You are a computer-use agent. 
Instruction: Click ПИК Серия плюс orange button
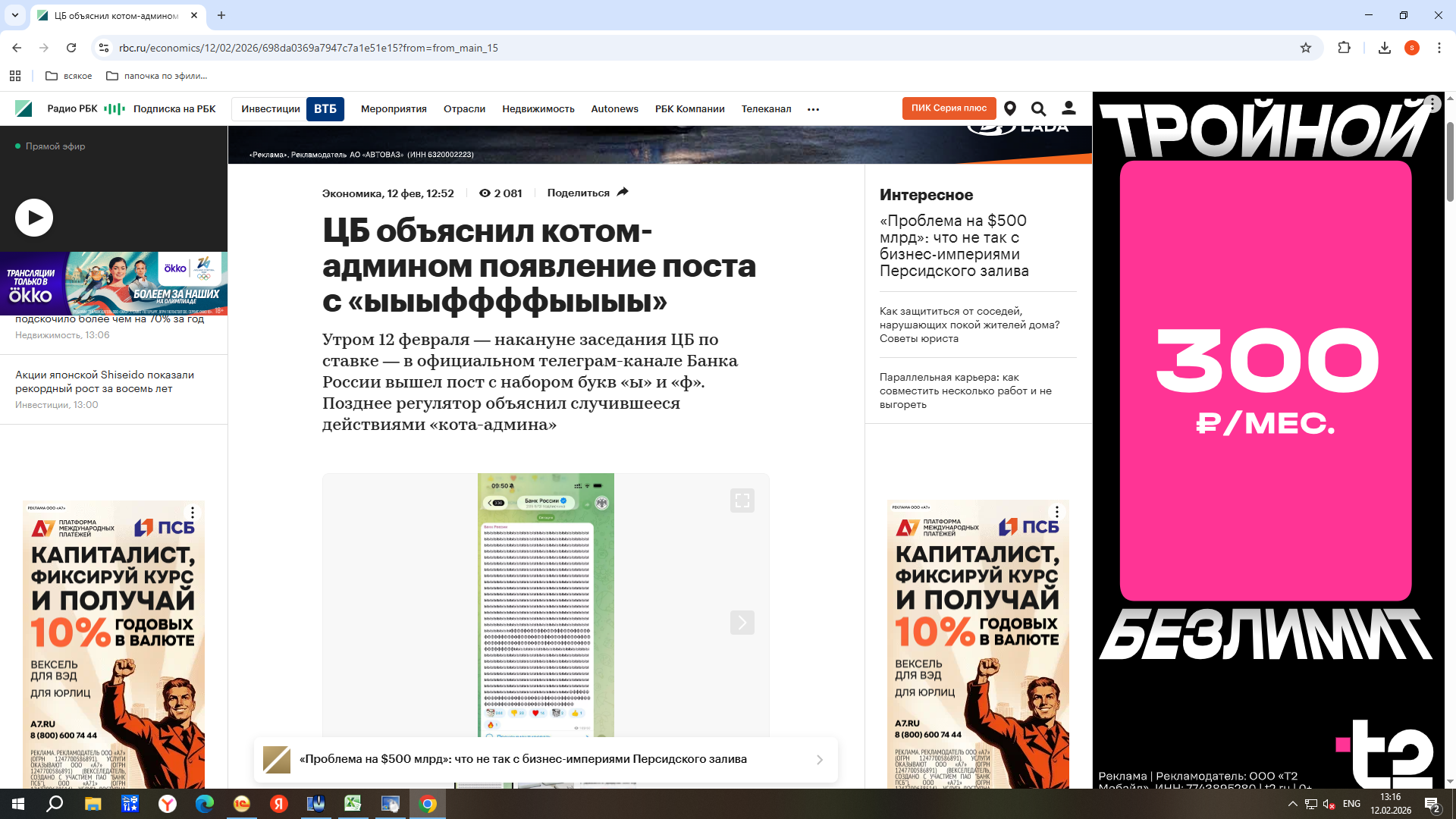(x=949, y=108)
